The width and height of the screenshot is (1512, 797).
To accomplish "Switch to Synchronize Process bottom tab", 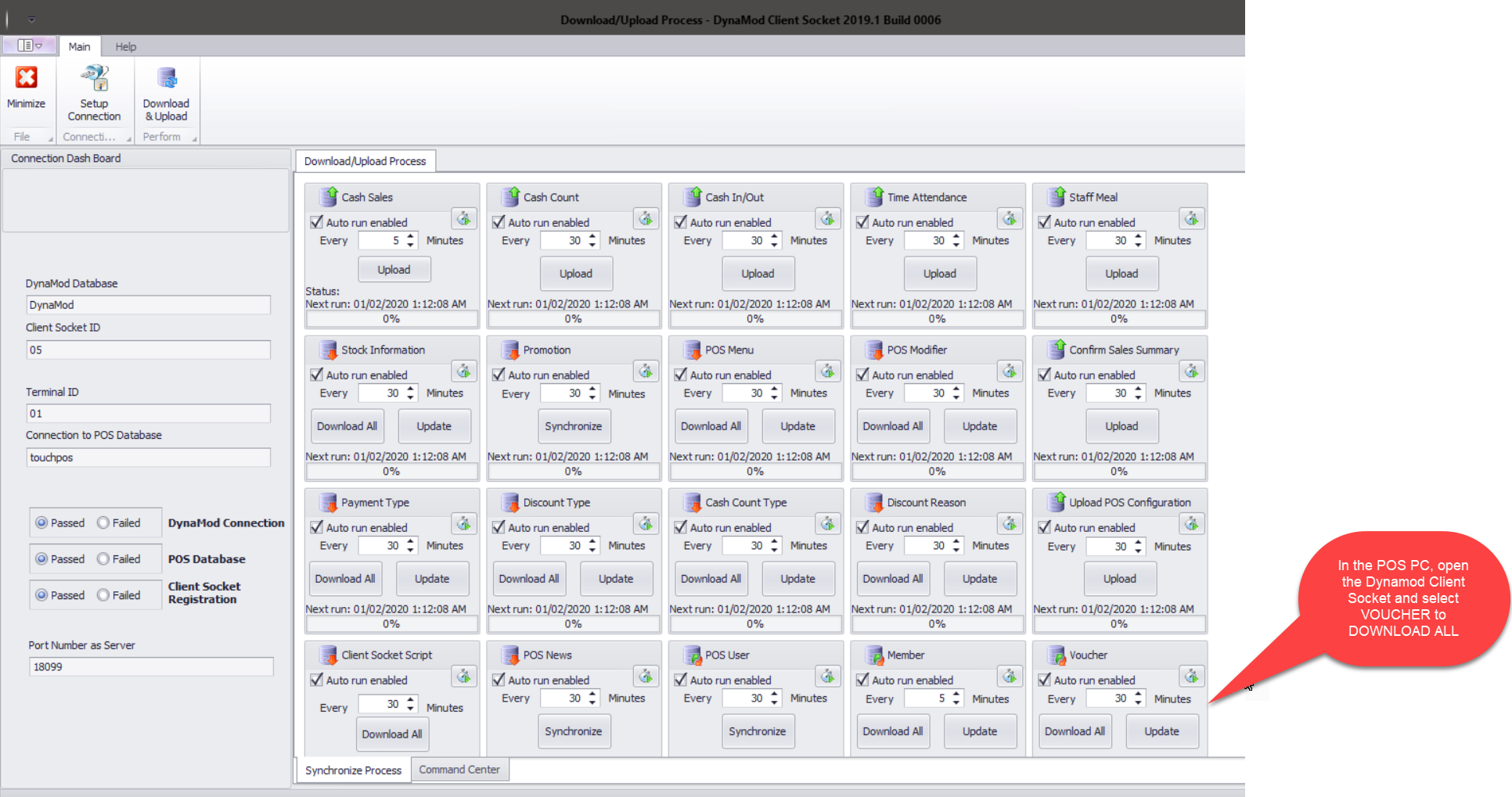I will (353, 770).
